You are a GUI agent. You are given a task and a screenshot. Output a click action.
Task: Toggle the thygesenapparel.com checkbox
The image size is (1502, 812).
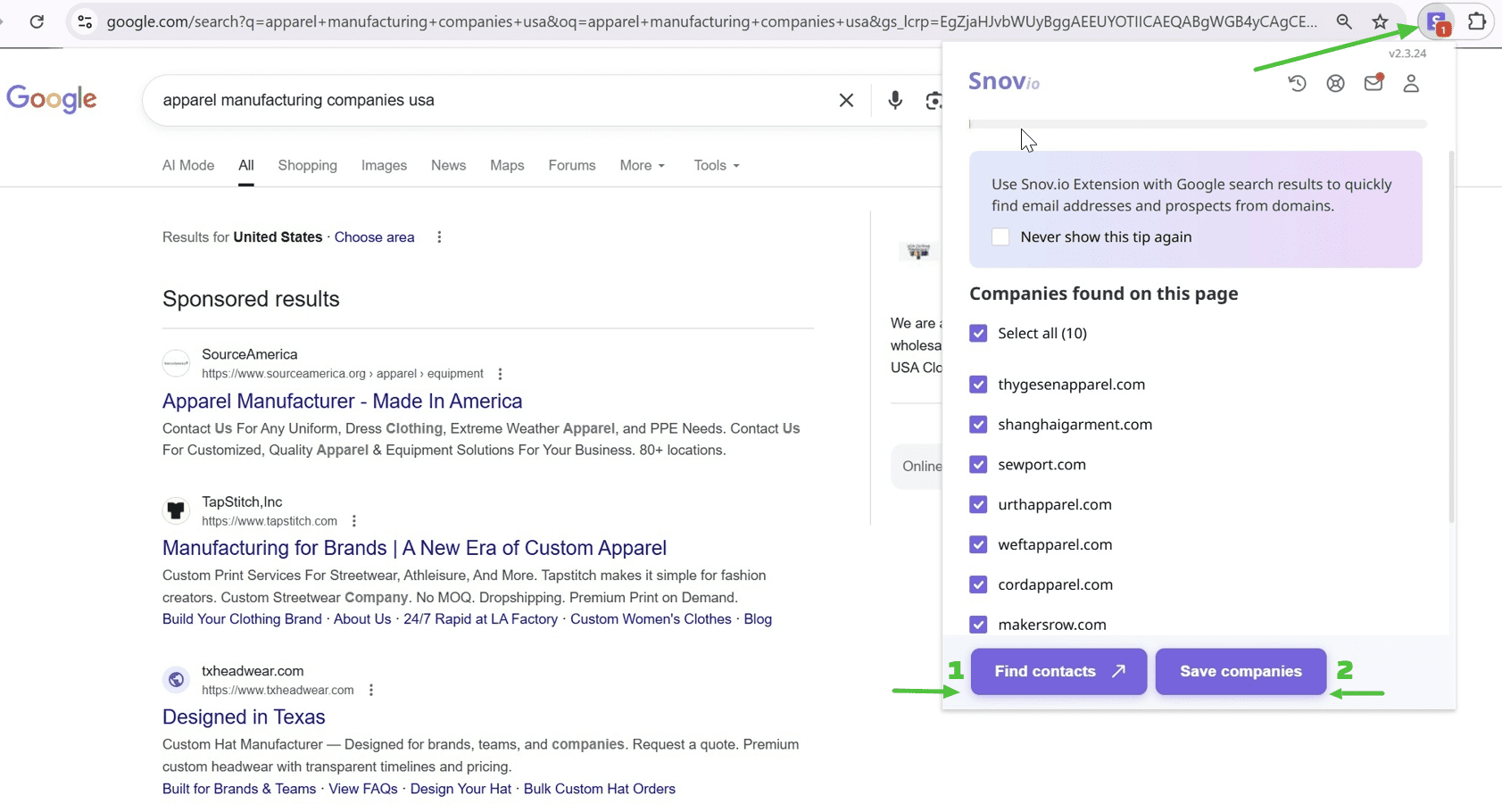[978, 385]
